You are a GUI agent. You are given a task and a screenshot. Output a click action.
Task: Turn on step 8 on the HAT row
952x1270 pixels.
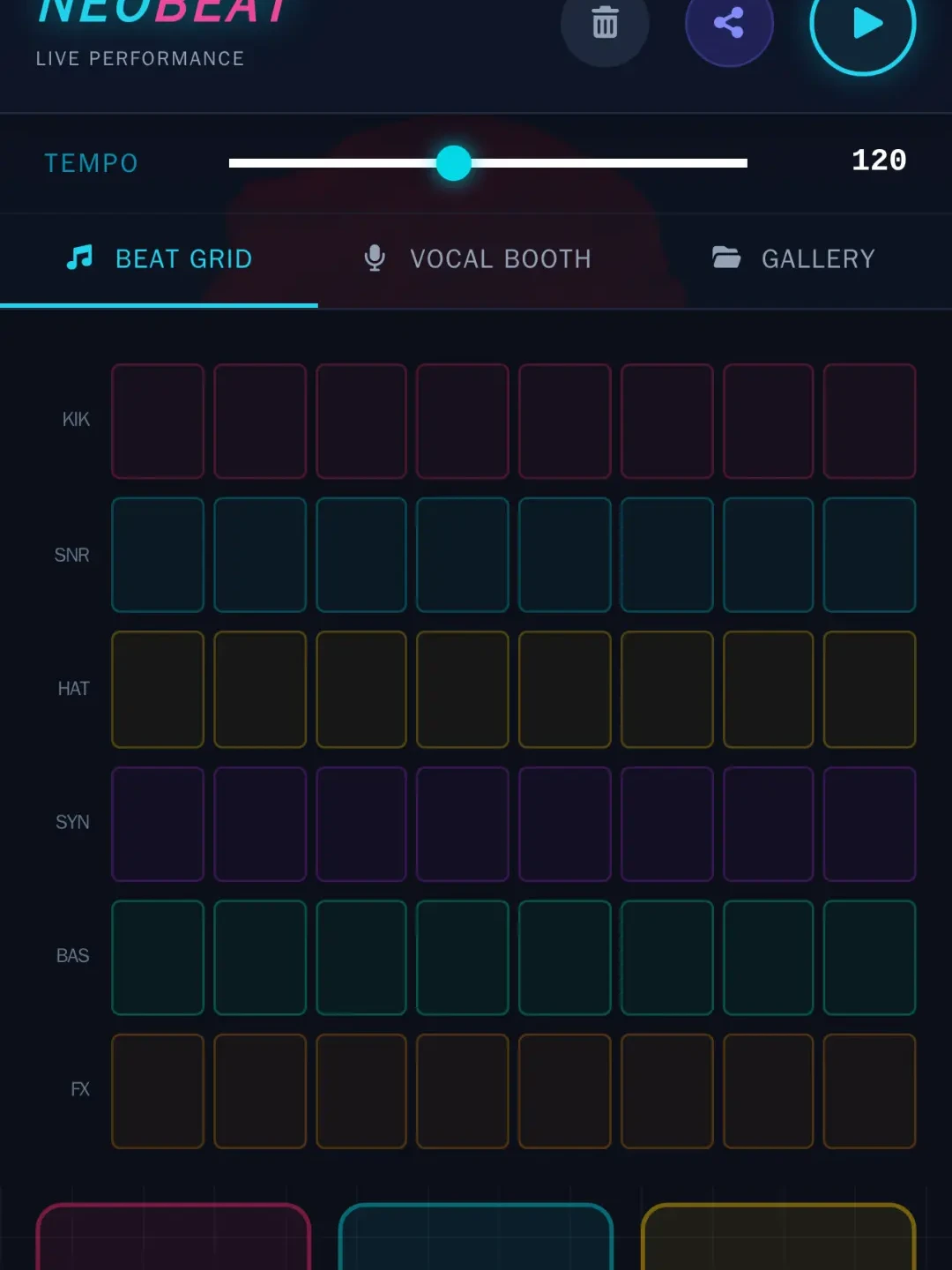870,690
